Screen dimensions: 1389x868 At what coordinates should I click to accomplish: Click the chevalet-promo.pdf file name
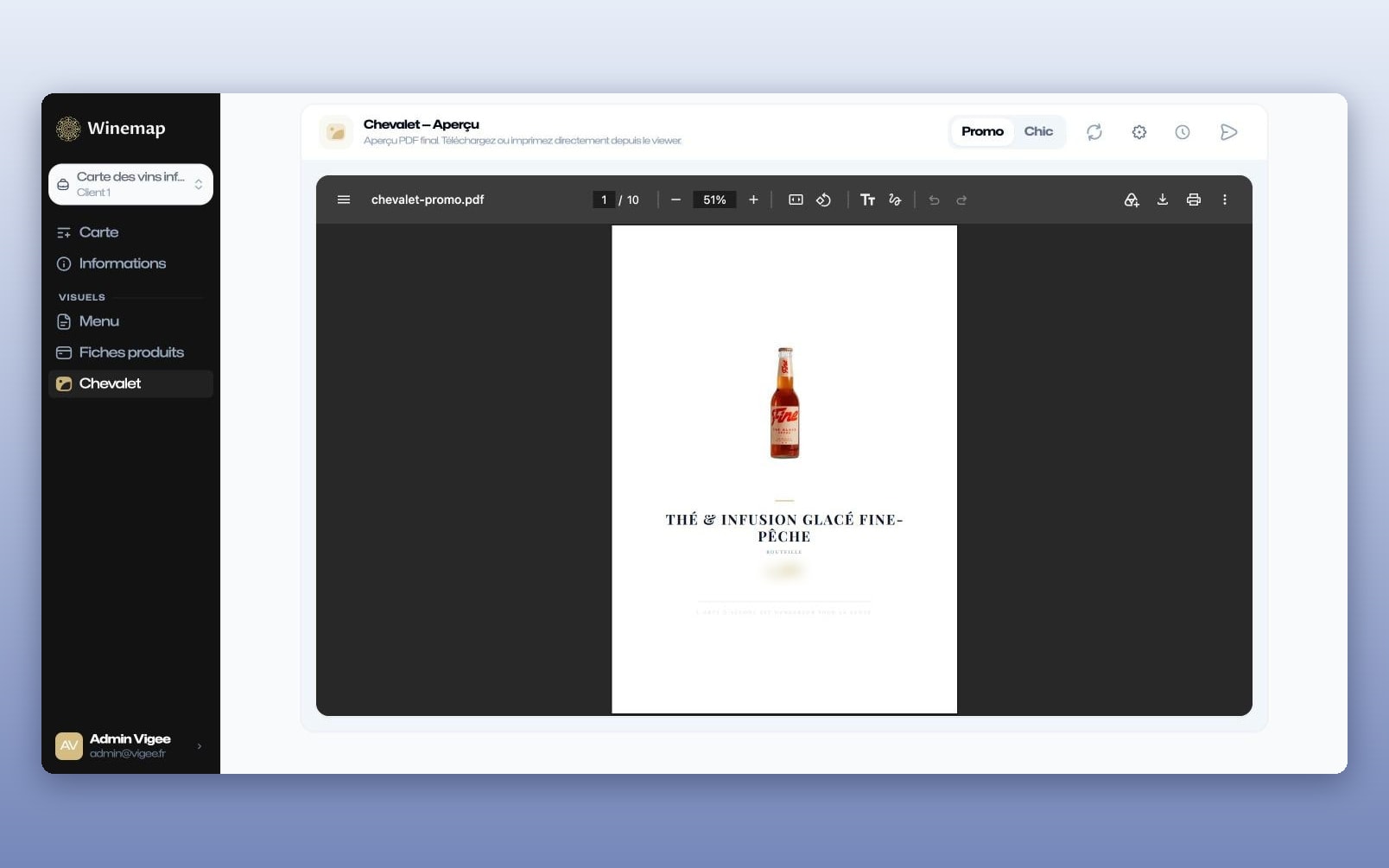(428, 200)
